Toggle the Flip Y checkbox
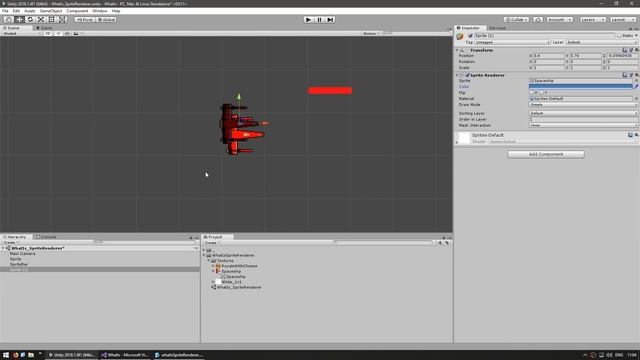The height and width of the screenshot is (360, 640). coord(542,93)
